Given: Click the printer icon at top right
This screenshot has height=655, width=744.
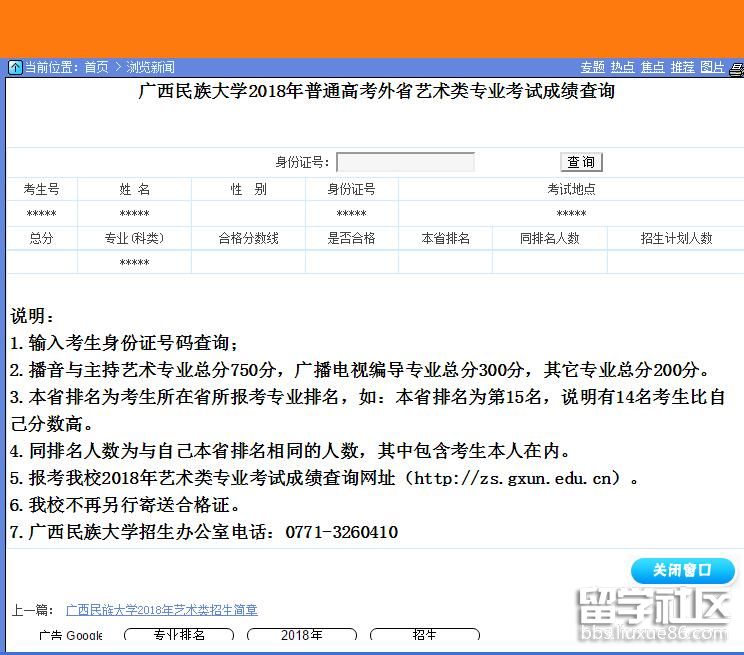Looking at the screenshot, I should tap(737, 69).
